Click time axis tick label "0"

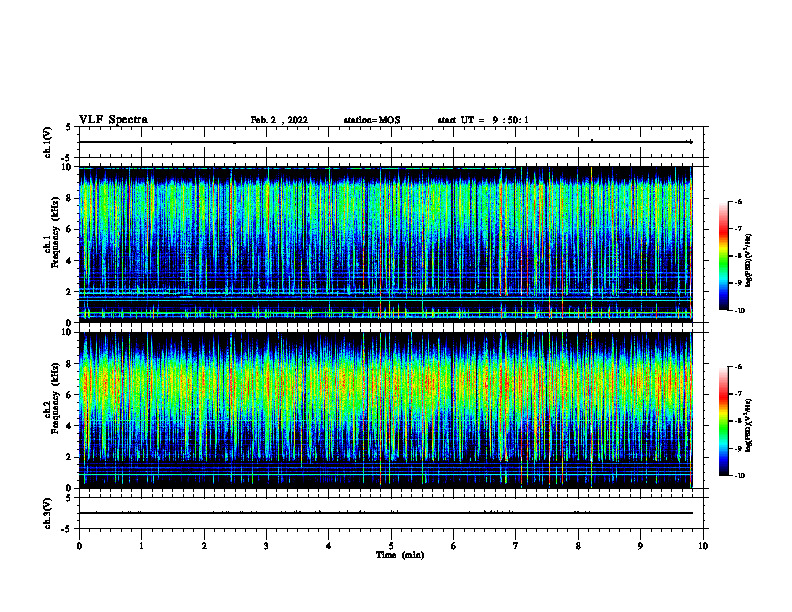click(x=79, y=546)
